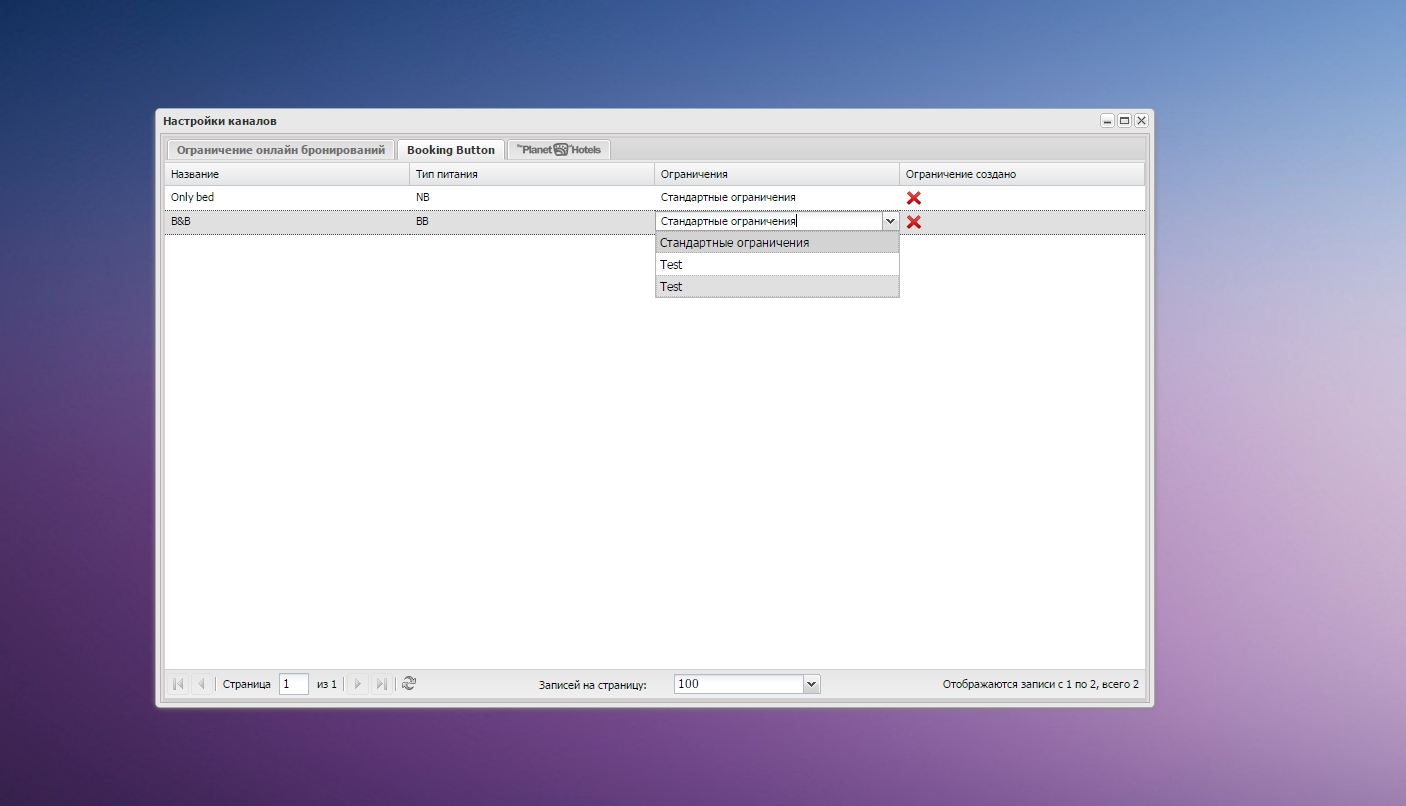The height and width of the screenshot is (806, 1406).
Task: Select the B&B name cell
Action: pyautogui.click(x=288, y=222)
